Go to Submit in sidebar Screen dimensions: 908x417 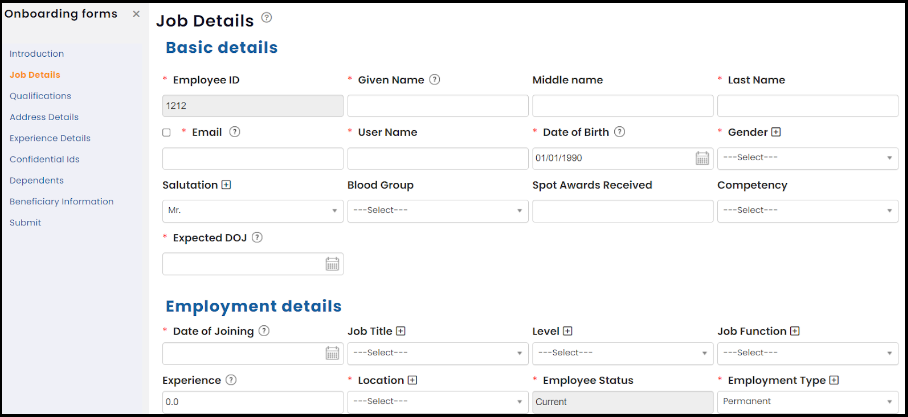pos(25,223)
